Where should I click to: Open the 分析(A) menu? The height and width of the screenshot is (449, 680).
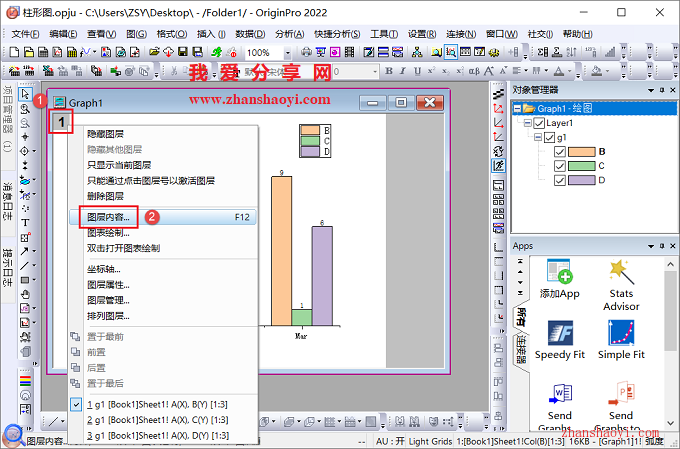pos(289,34)
